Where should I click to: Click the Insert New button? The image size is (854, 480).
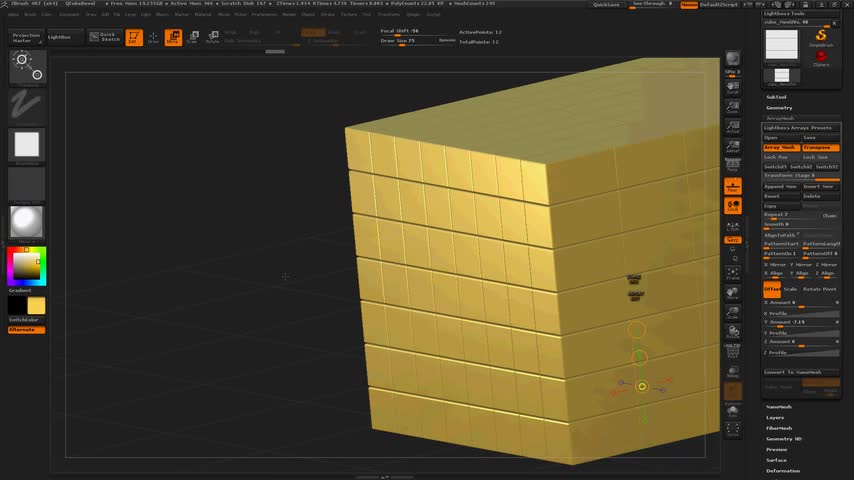tap(820, 186)
